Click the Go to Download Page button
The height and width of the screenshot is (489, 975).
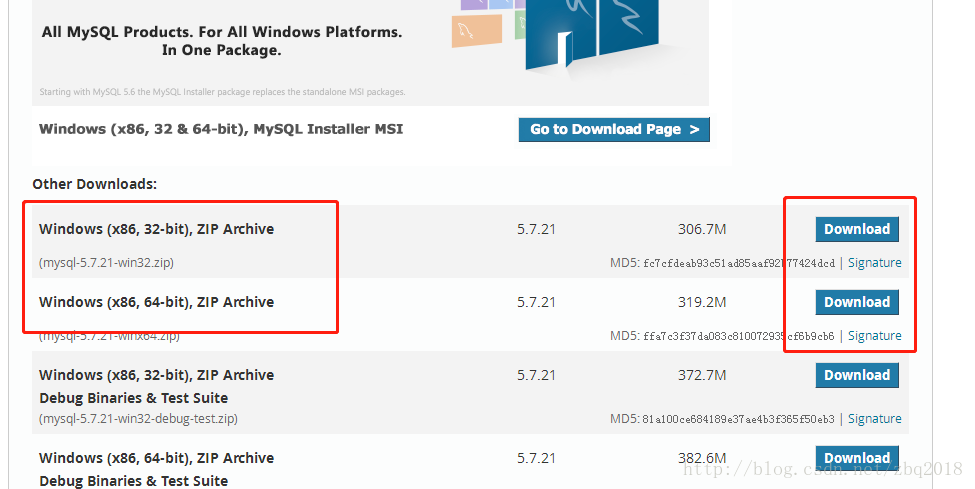[614, 129]
